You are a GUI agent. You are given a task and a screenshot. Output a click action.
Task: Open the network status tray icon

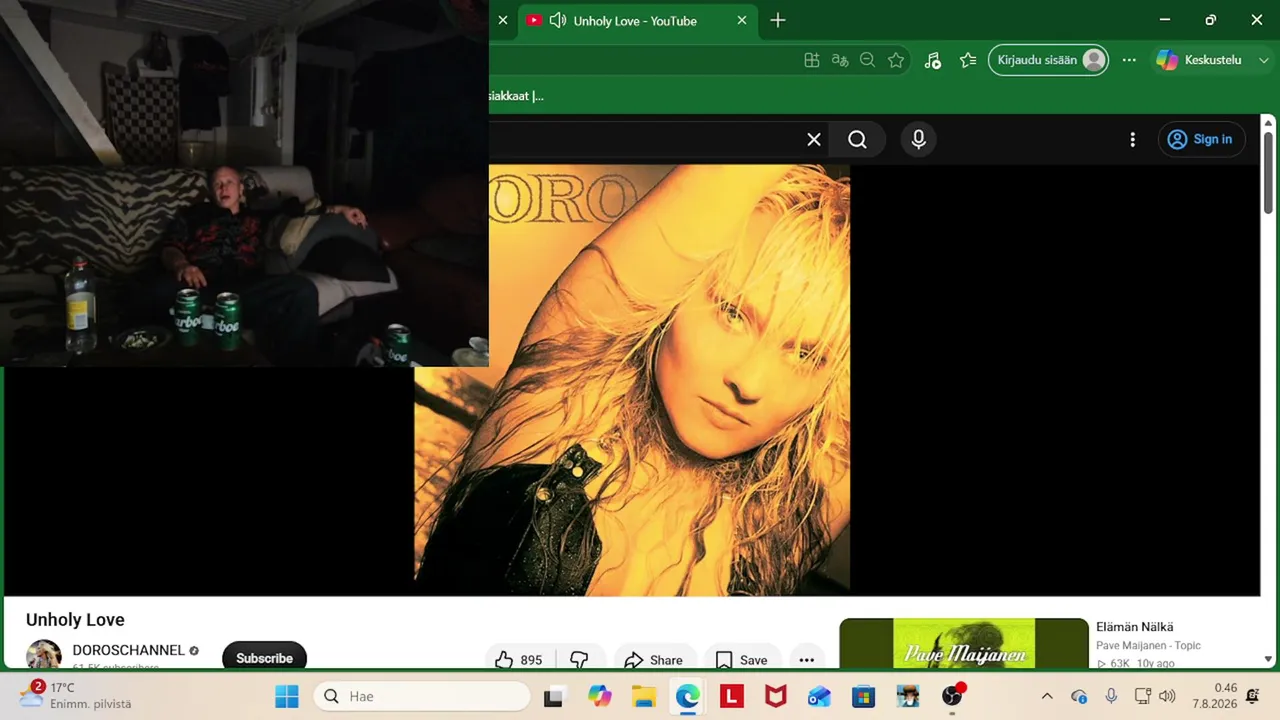pos(1143,696)
